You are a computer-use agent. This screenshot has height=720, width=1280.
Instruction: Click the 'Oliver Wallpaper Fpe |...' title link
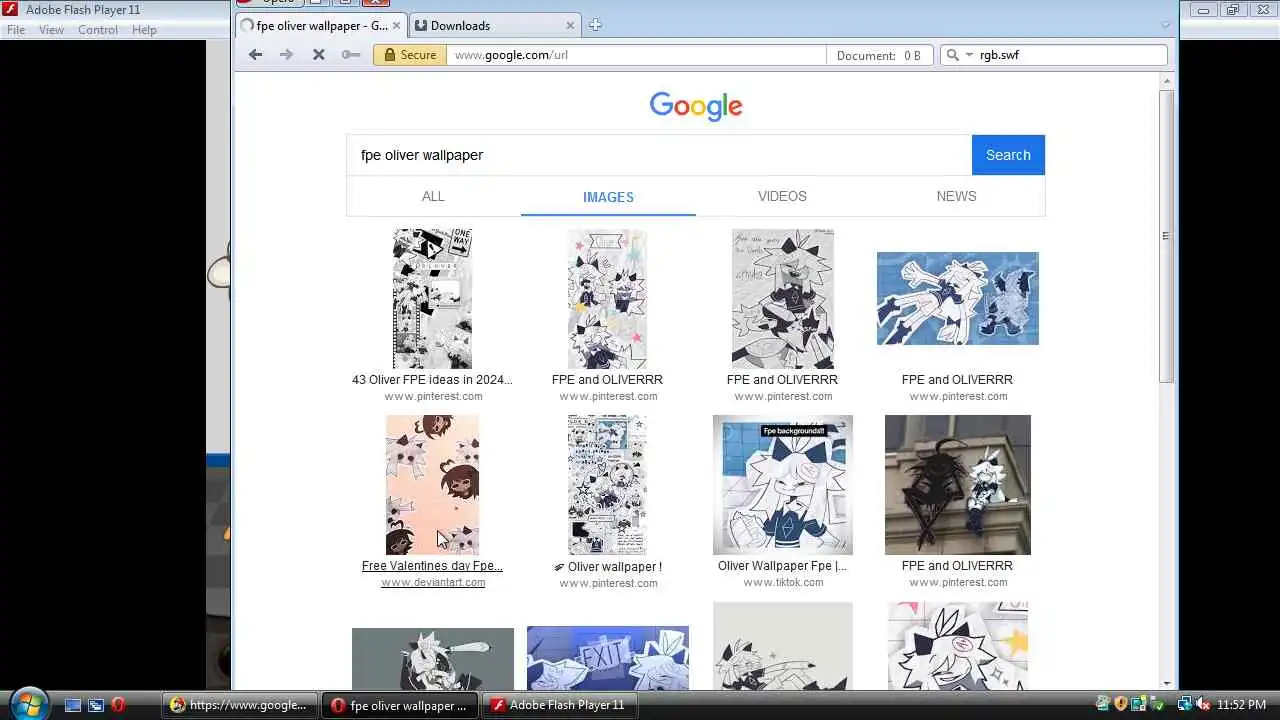coord(782,566)
